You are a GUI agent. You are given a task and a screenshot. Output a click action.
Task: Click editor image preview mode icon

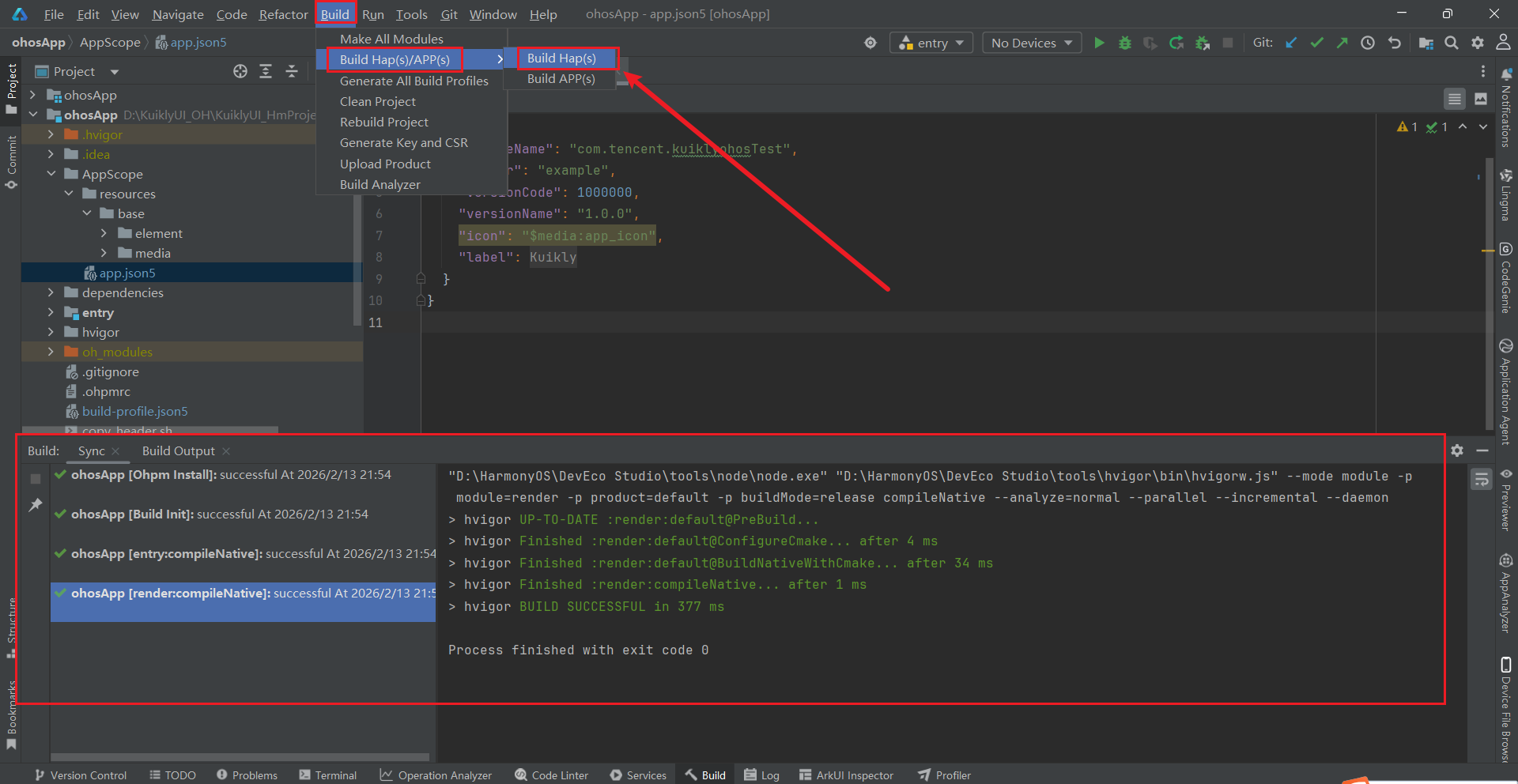1481,99
